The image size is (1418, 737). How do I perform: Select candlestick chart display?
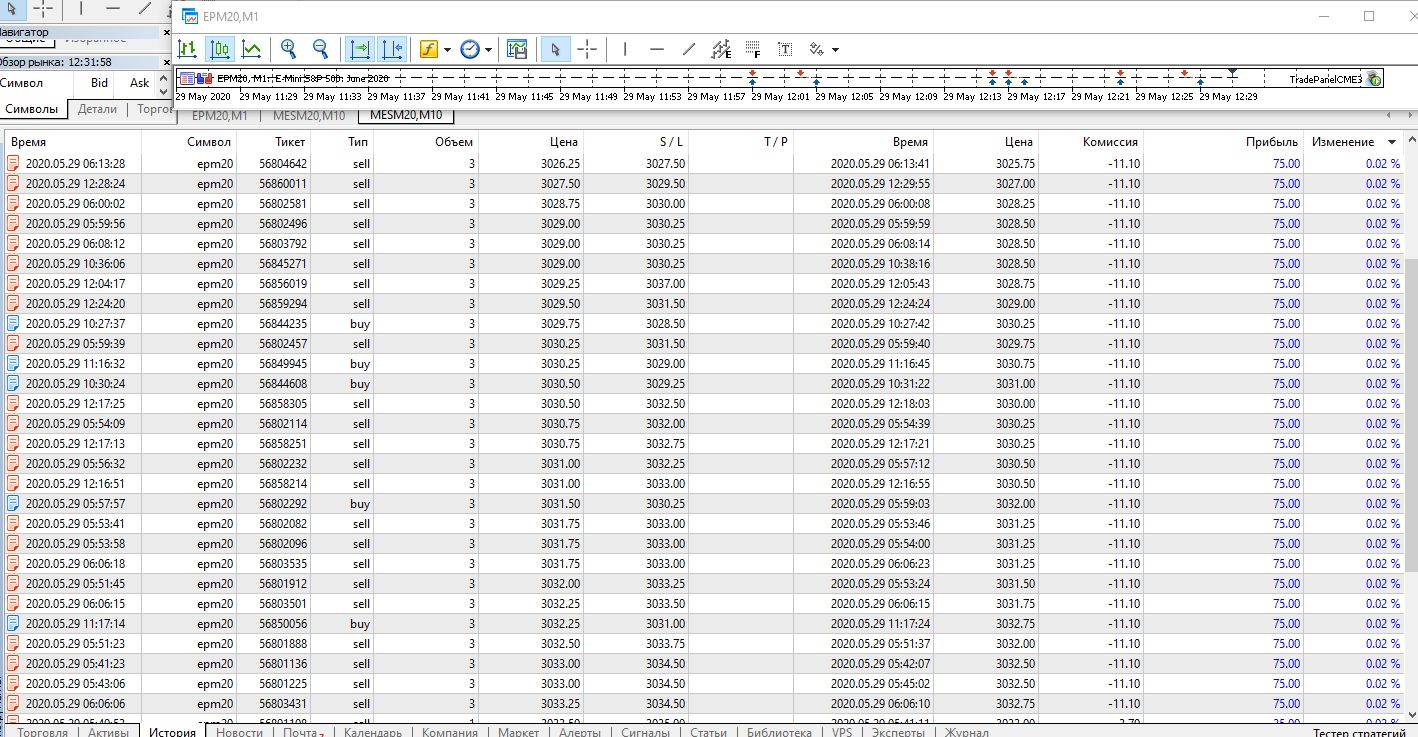point(220,48)
